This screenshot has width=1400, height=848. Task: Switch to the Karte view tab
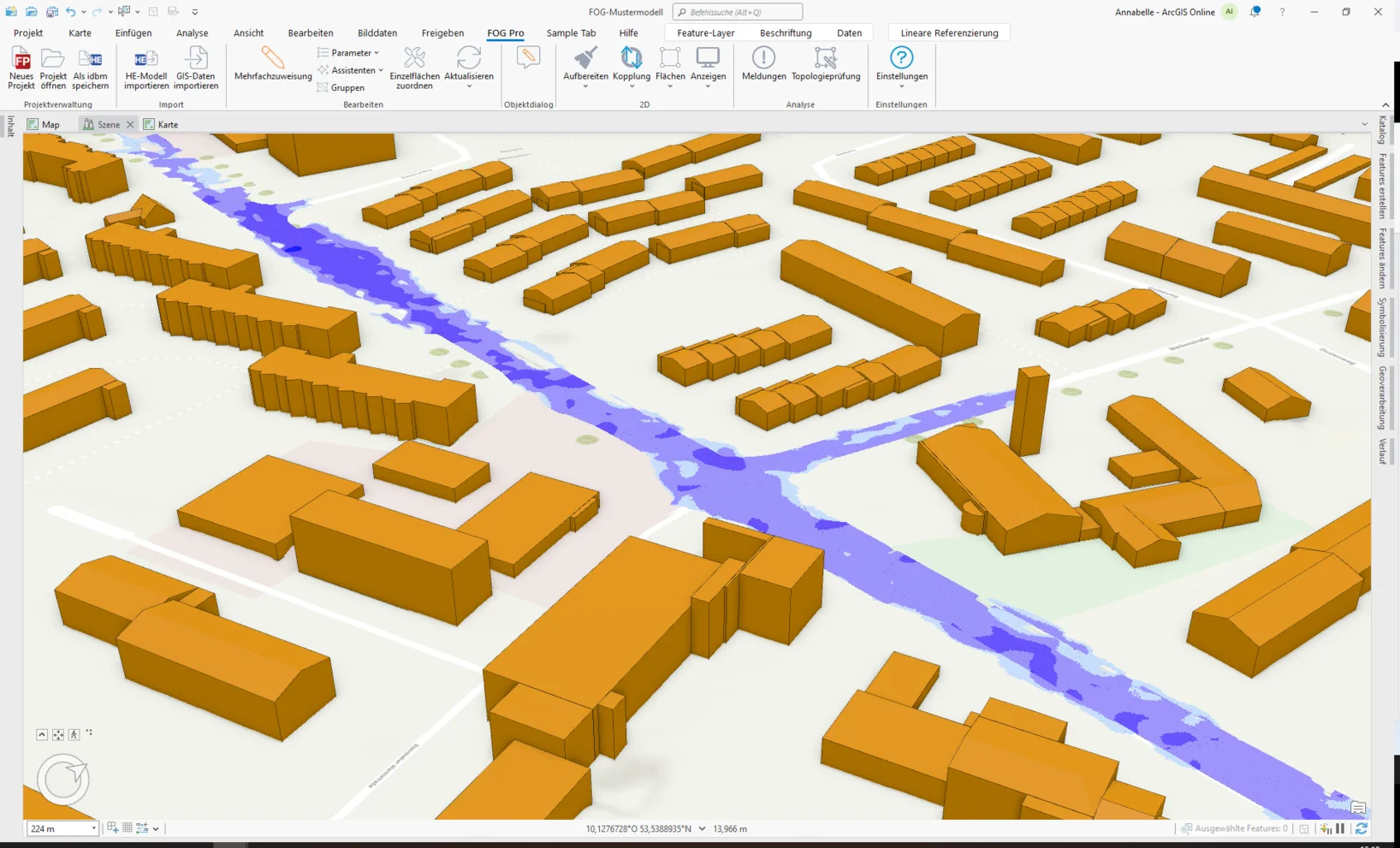point(161,124)
